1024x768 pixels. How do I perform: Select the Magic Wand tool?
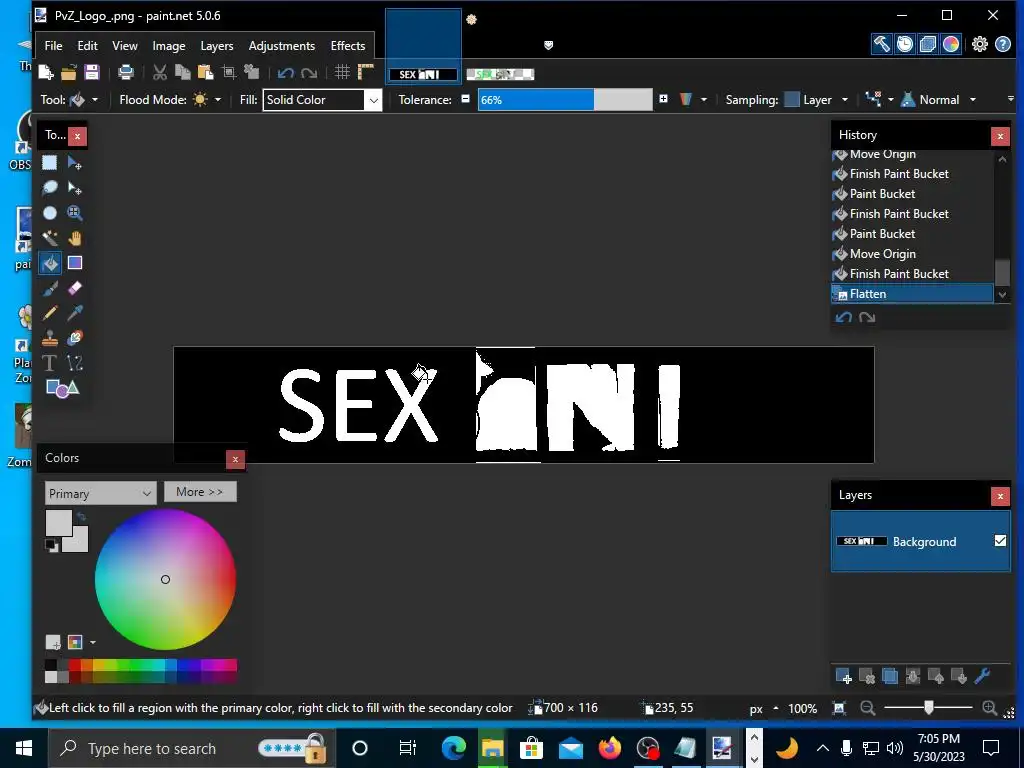(x=50, y=238)
